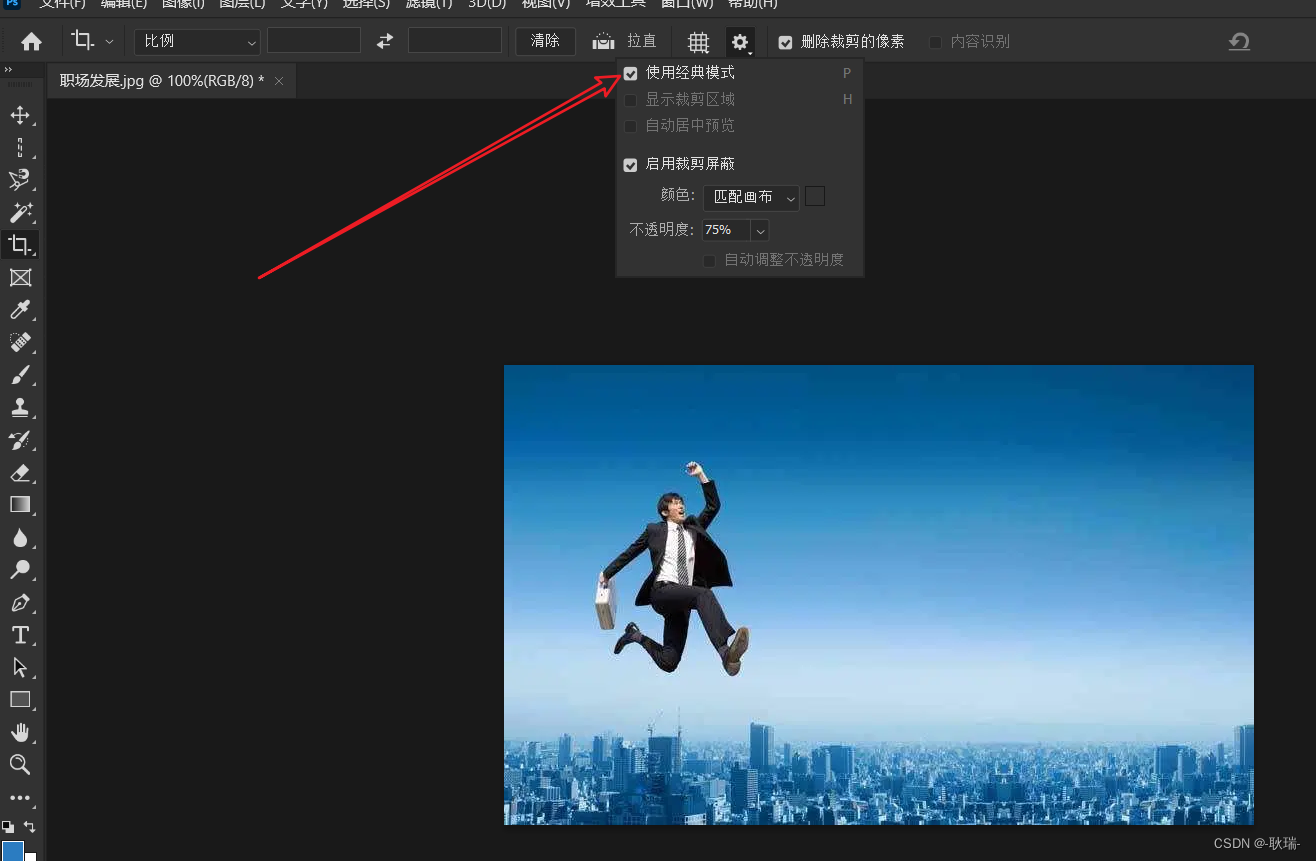Click the default colors icon
The image size is (1316, 861).
point(8,827)
